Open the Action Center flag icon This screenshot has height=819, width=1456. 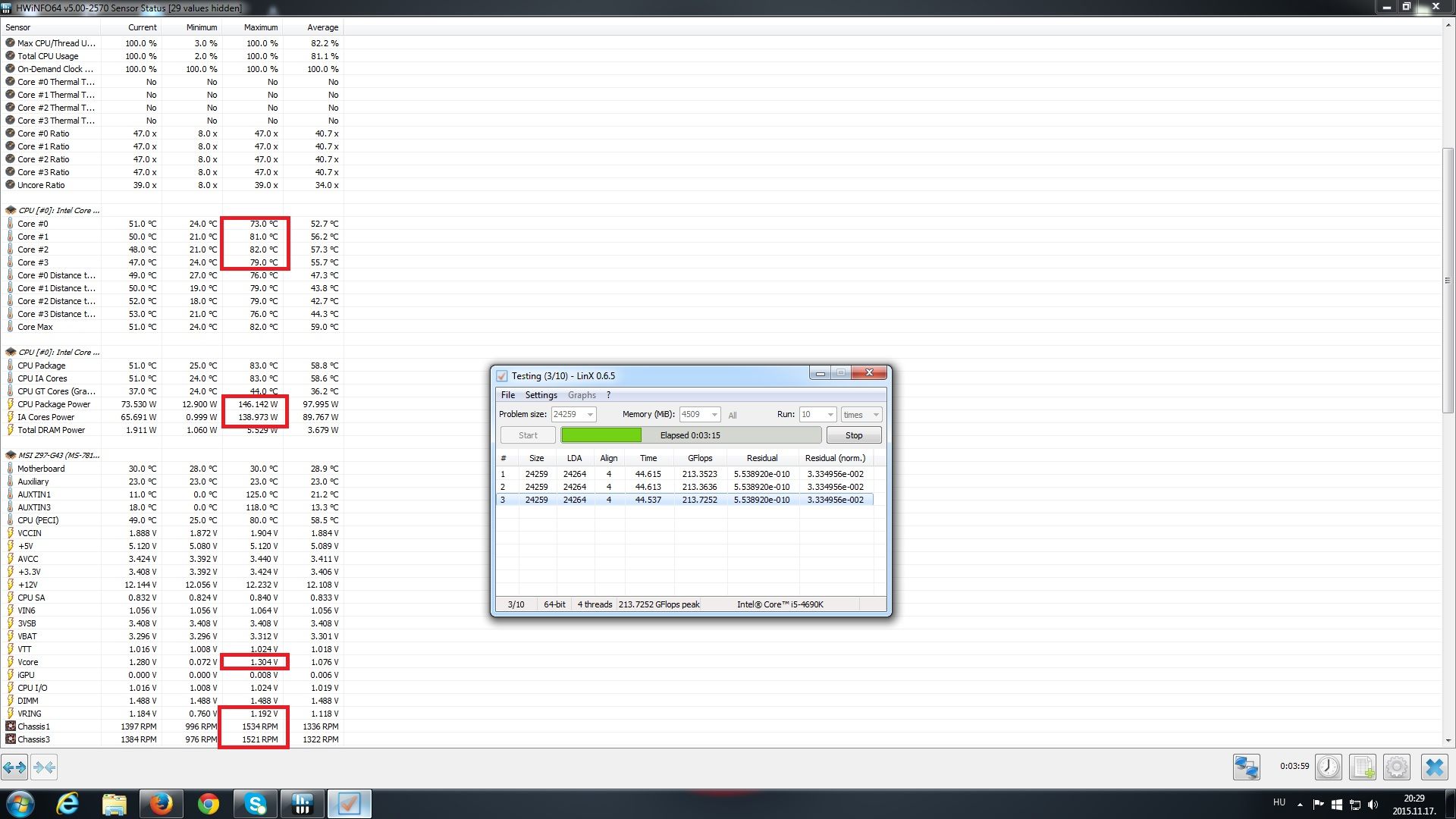[x=1318, y=805]
